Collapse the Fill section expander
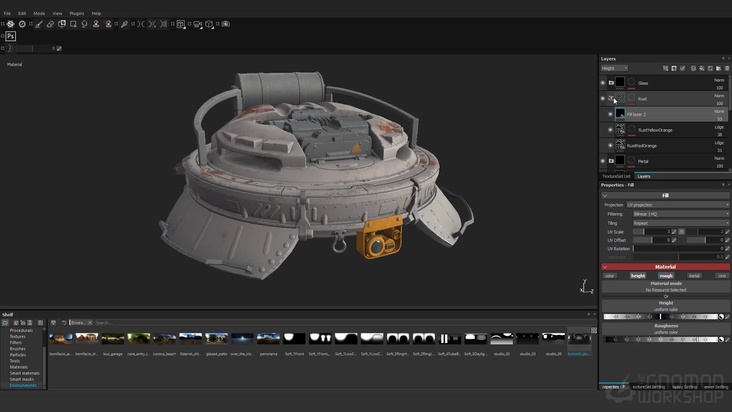Image resolution: width=732 pixels, height=412 pixels. [x=605, y=196]
